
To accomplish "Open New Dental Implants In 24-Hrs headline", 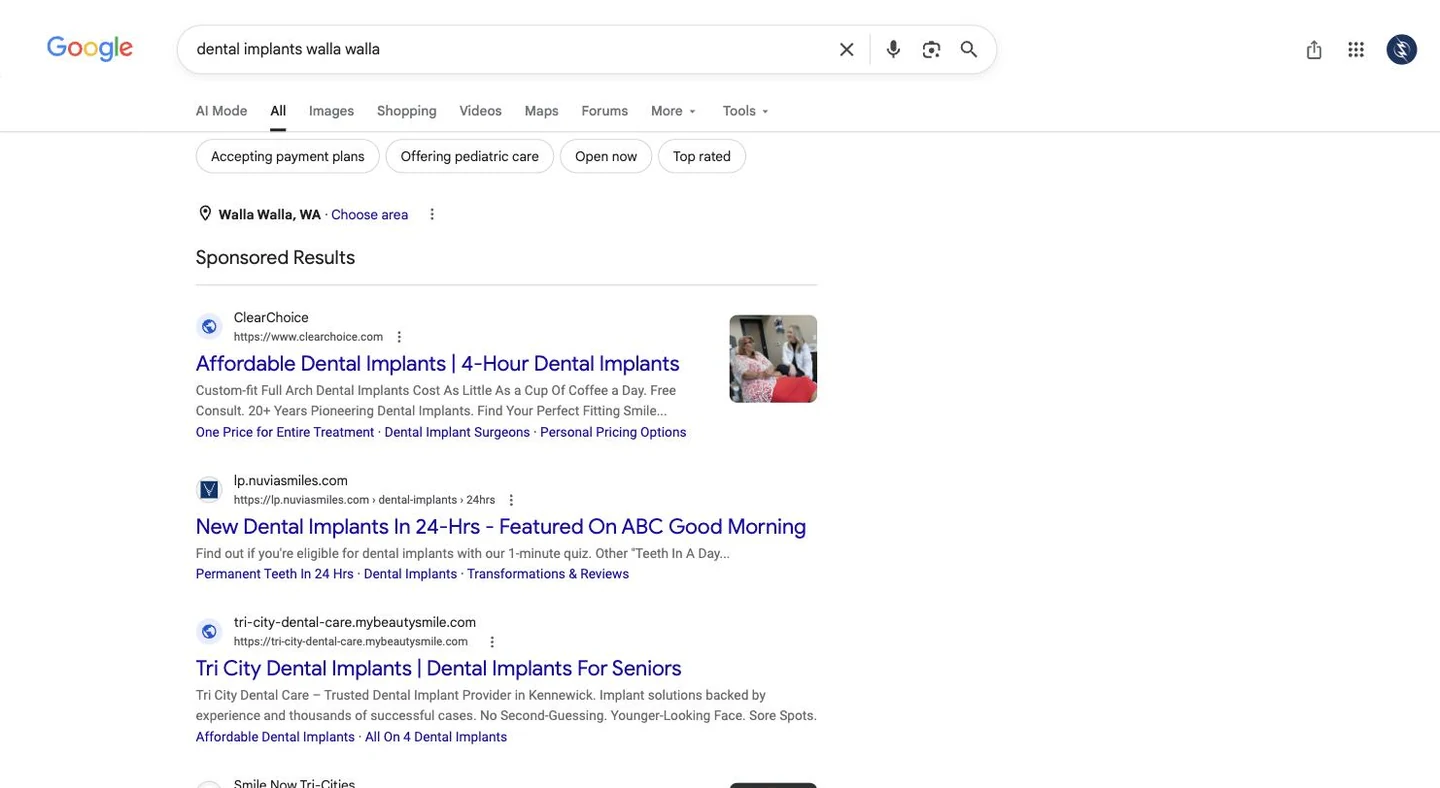I will (x=500, y=527).
